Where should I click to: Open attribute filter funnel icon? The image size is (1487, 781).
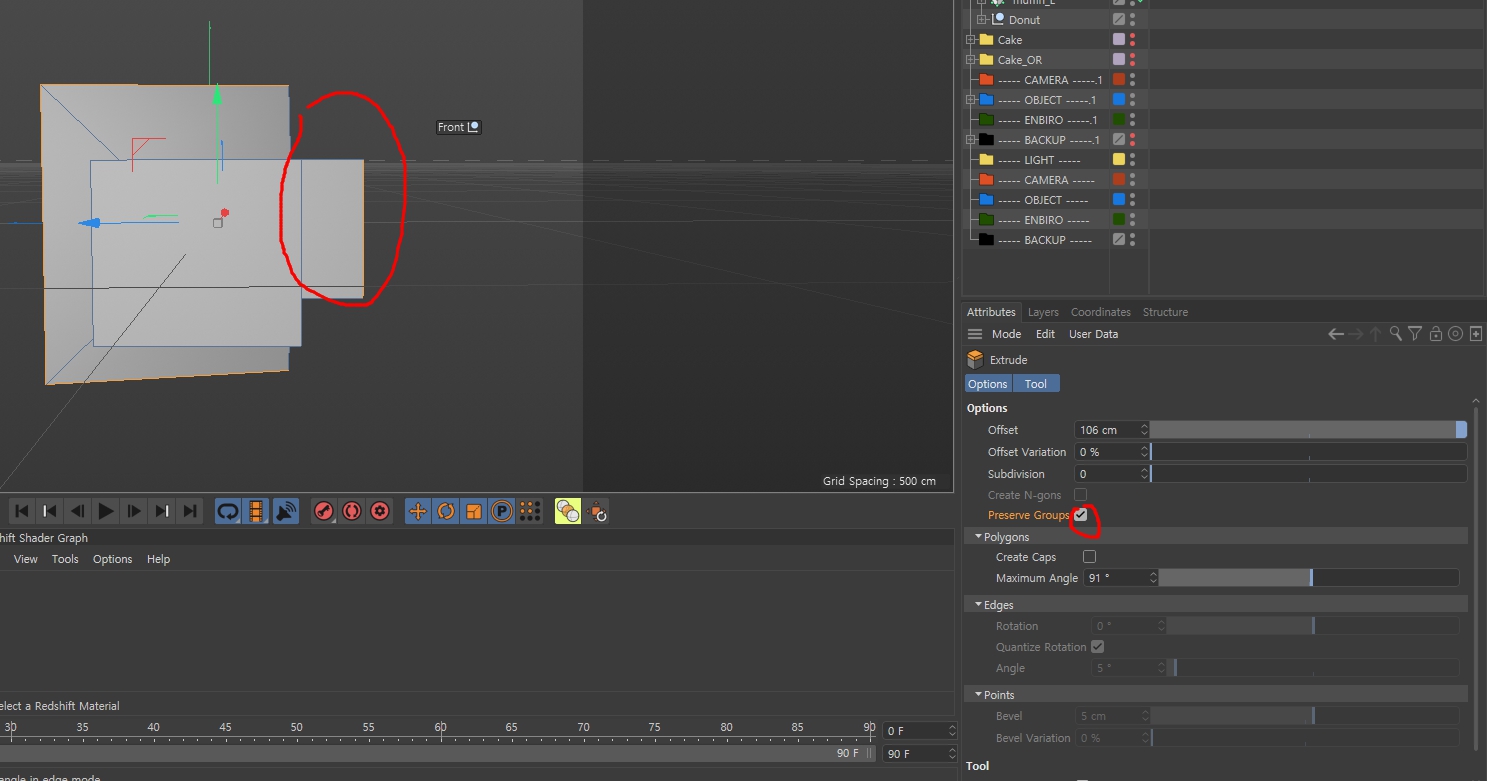coord(1415,334)
